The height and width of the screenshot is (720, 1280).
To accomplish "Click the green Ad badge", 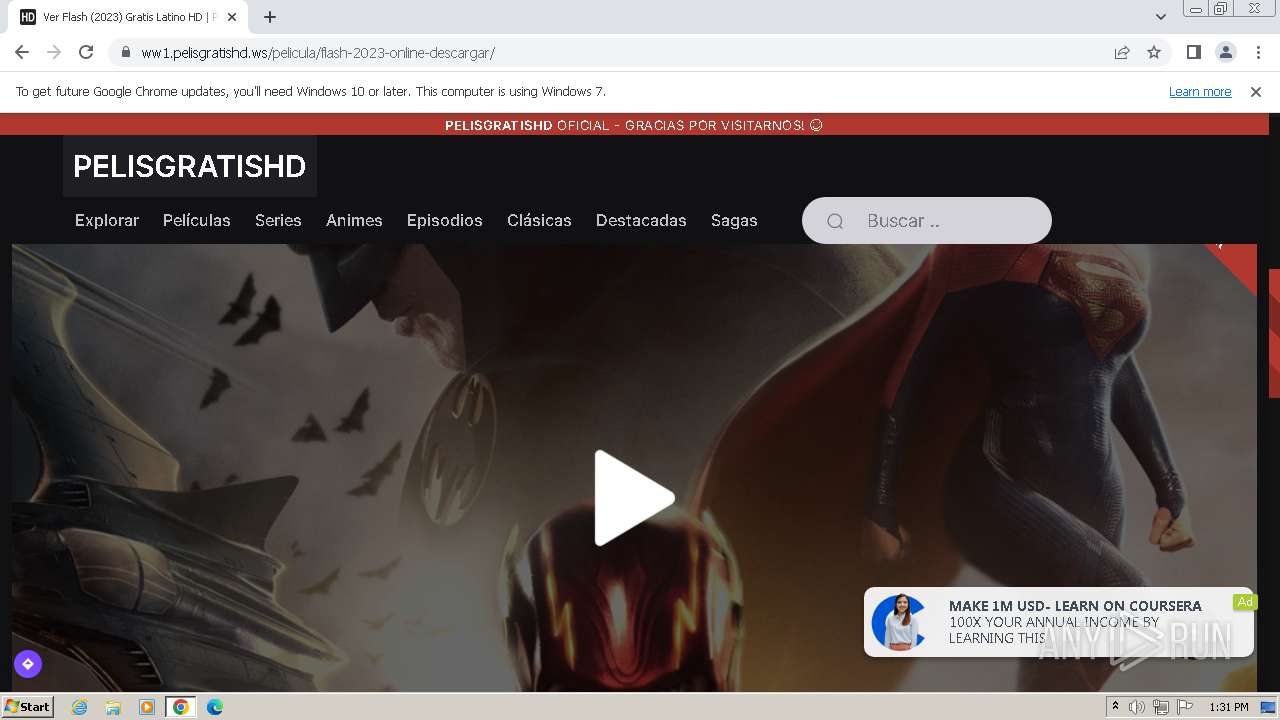I will pyautogui.click(x=1245, y=601).
